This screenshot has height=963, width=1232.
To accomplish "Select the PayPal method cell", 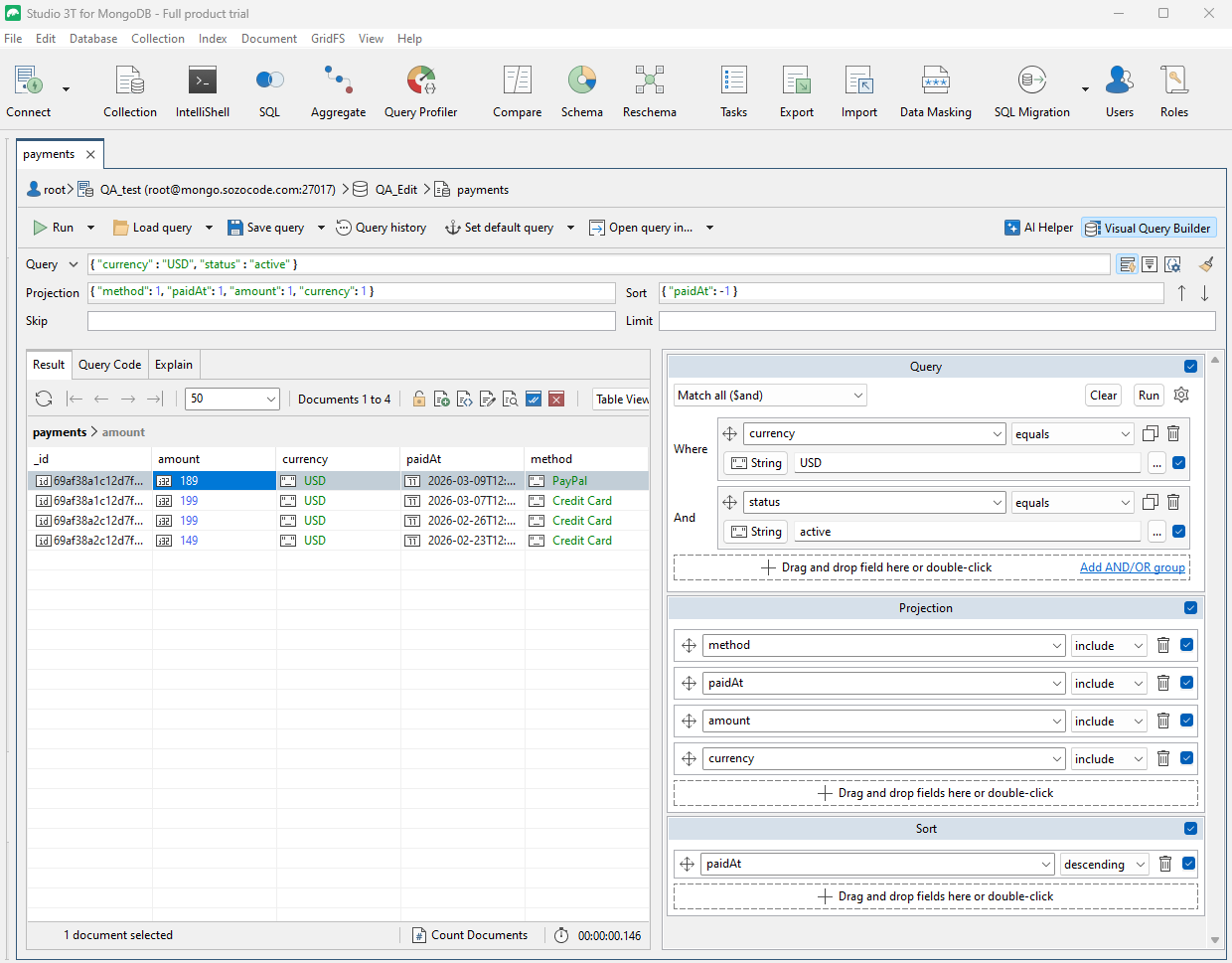I will click(587, 481).
